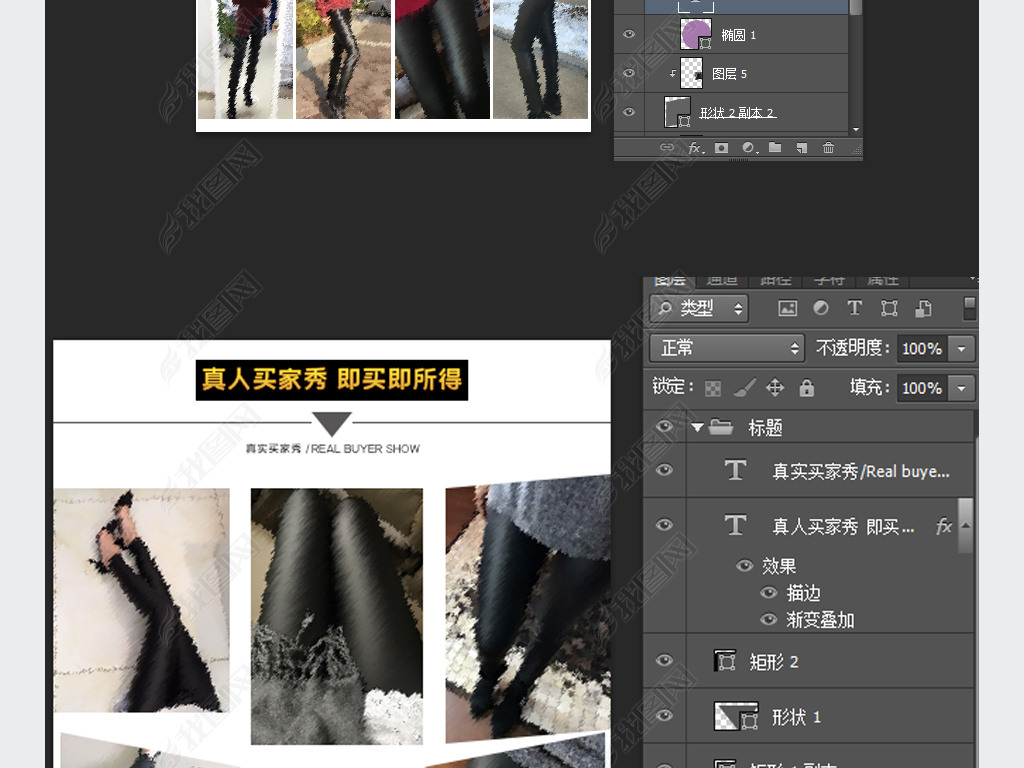The image size is (1024, 768).
Task: Filter layers by type (T) layers
Action: point(854,308)
